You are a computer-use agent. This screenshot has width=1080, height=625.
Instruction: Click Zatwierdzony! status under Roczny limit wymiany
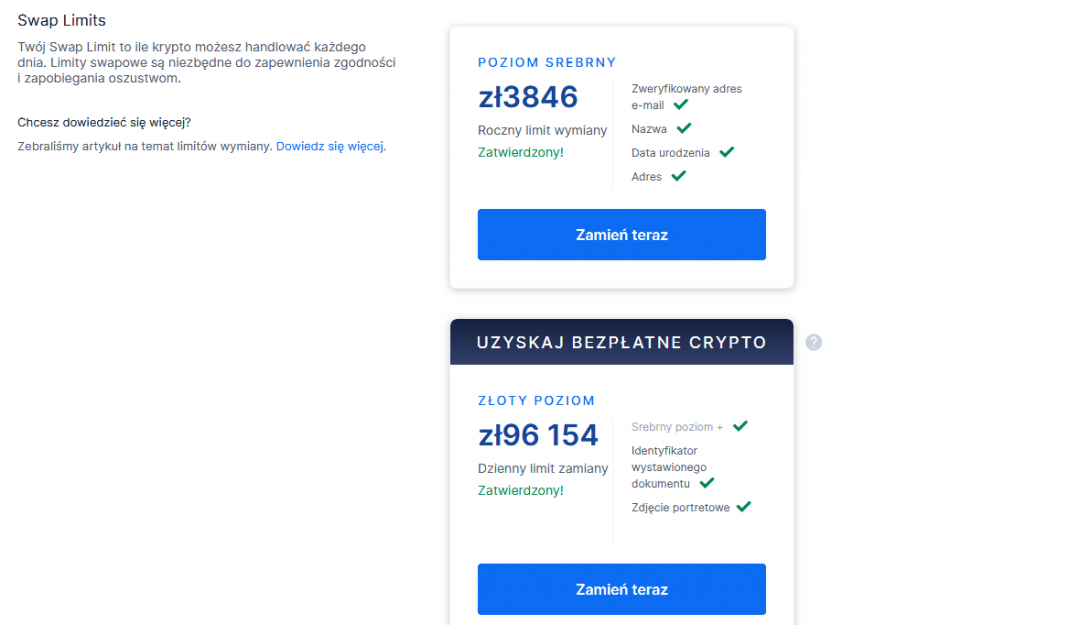[x=520, y=152]
